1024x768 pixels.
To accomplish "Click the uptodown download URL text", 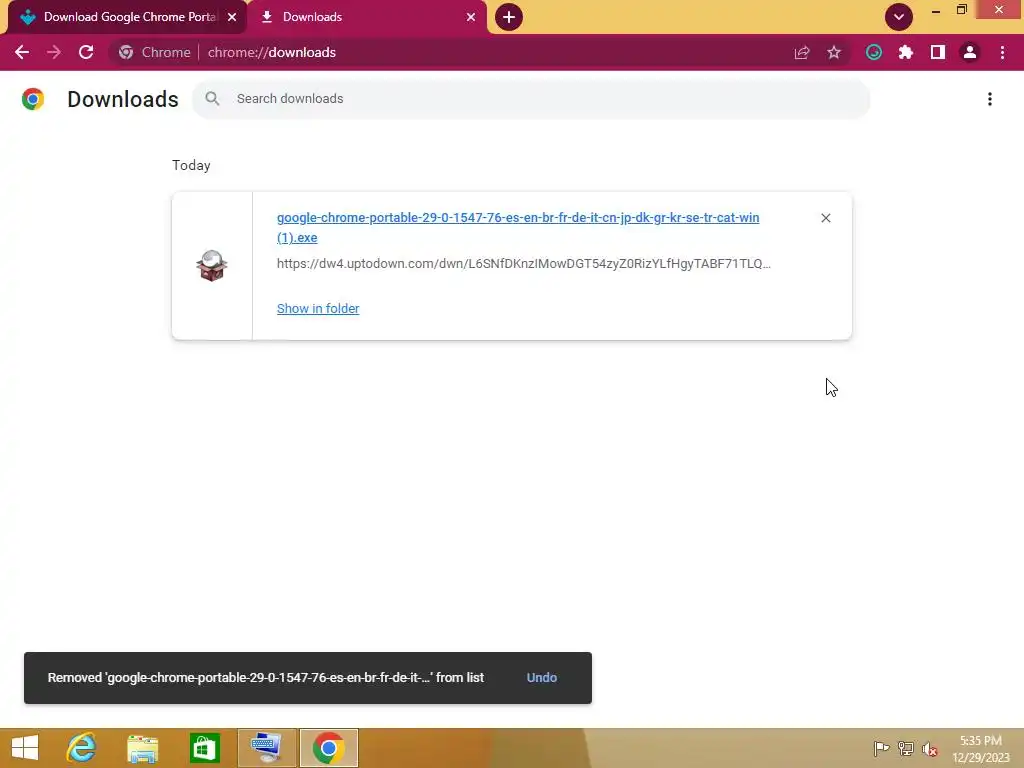I will coord(524,263).
